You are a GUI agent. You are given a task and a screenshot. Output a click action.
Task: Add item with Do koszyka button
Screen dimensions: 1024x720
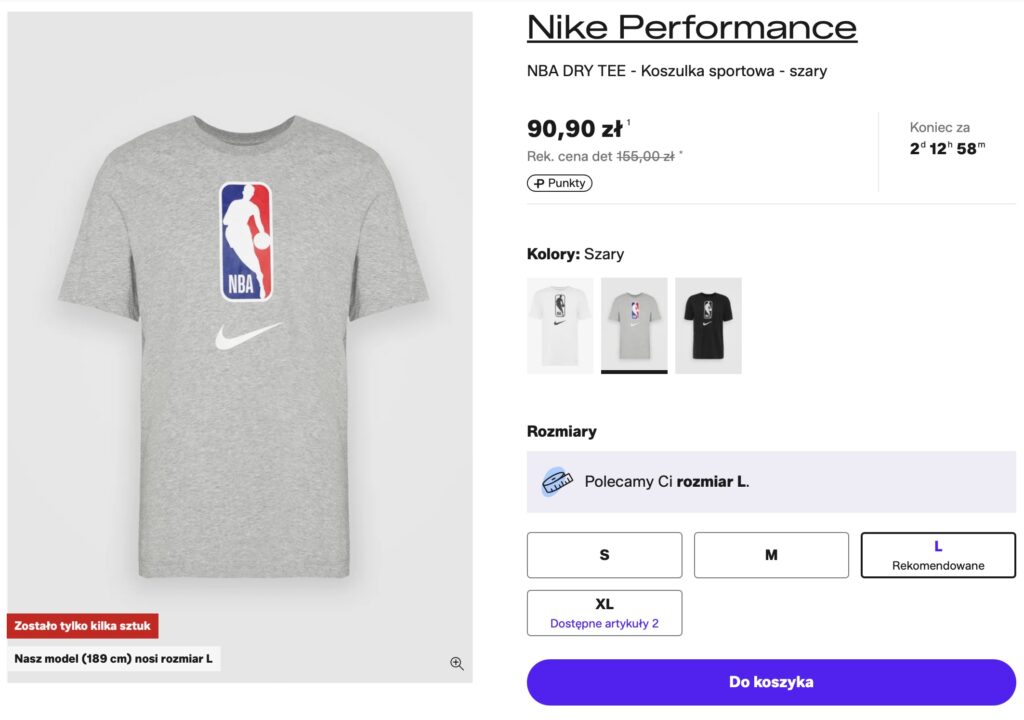point(771,682)
